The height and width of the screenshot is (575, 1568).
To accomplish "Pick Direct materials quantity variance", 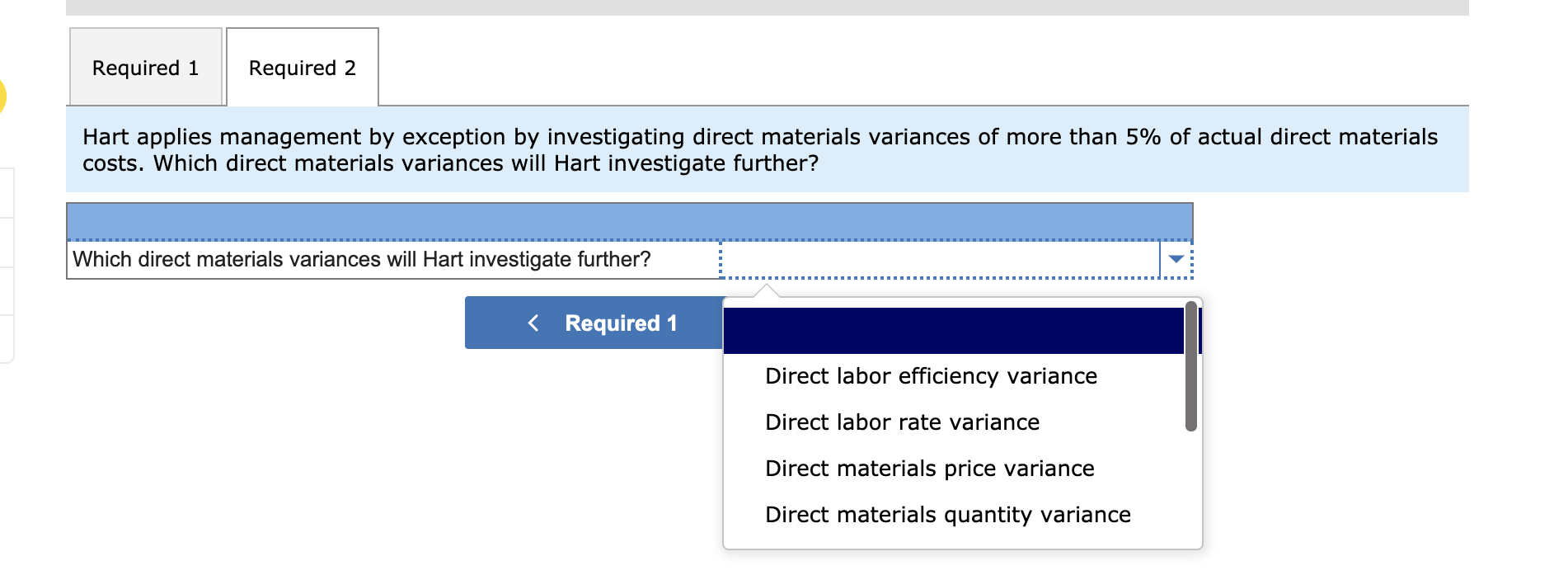I will click(x=947, y=515).
